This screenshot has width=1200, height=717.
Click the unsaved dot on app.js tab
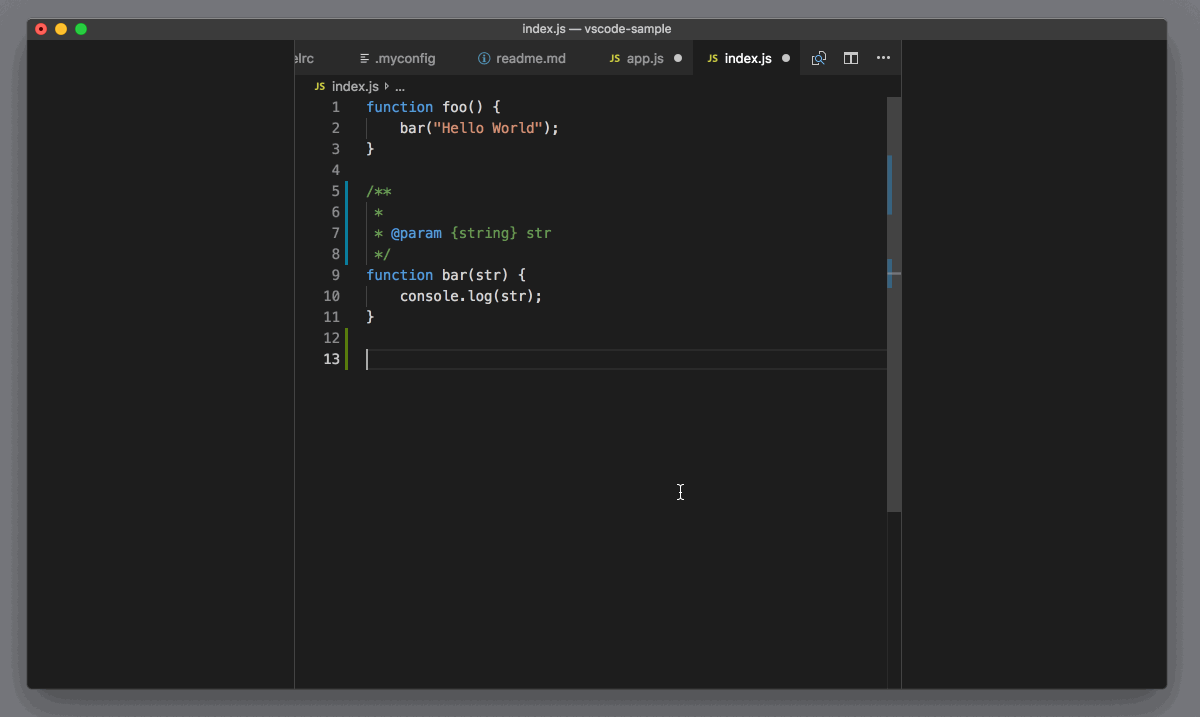click(678, 58)
